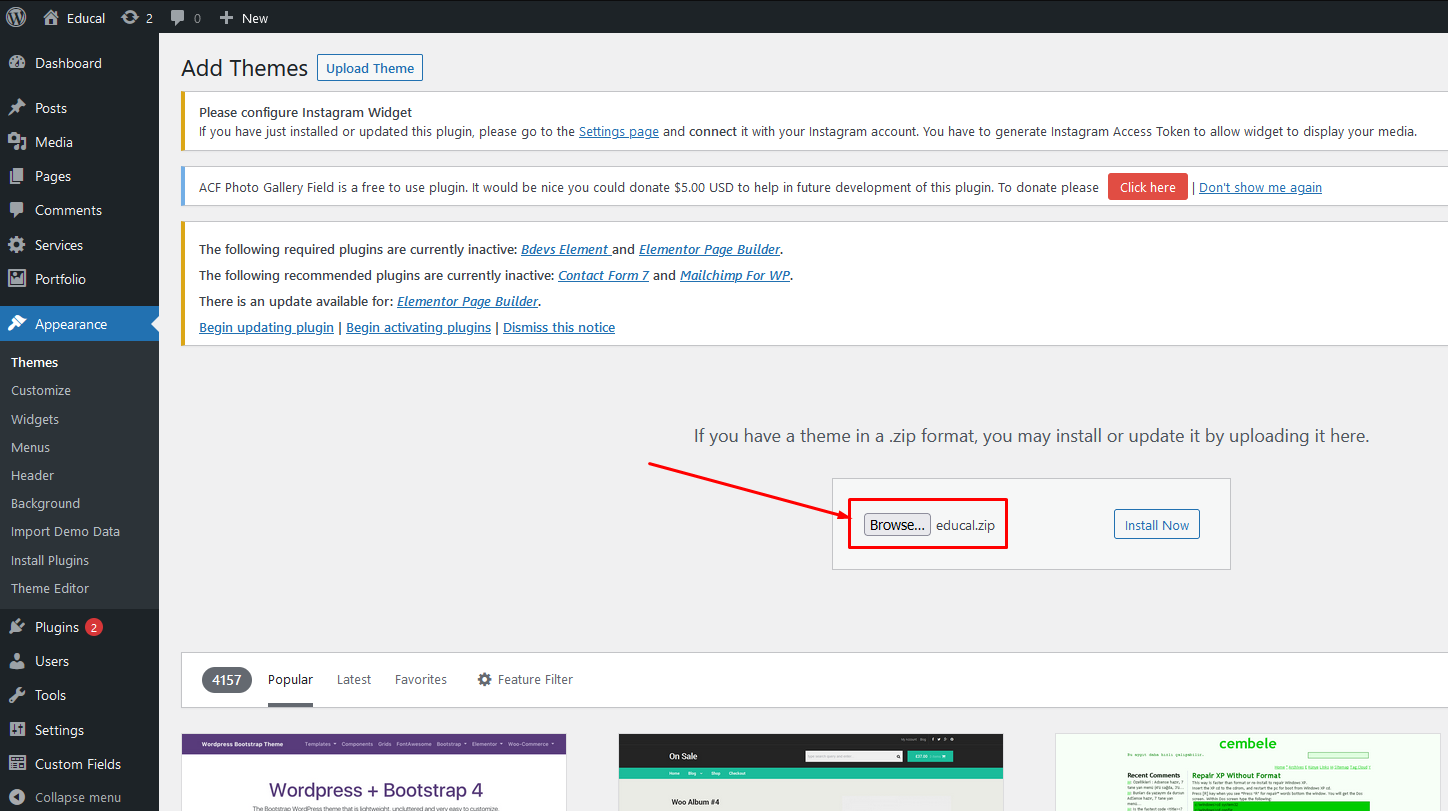This screenshot has width=1448, height=811.
Task: Open the Bdevs Element link
Action: [565, 249]
